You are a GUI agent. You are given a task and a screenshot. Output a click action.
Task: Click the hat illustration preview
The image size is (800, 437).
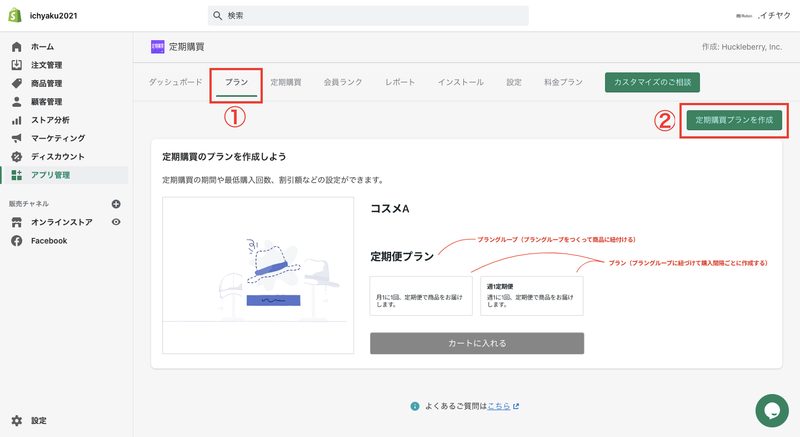[258, 275]
